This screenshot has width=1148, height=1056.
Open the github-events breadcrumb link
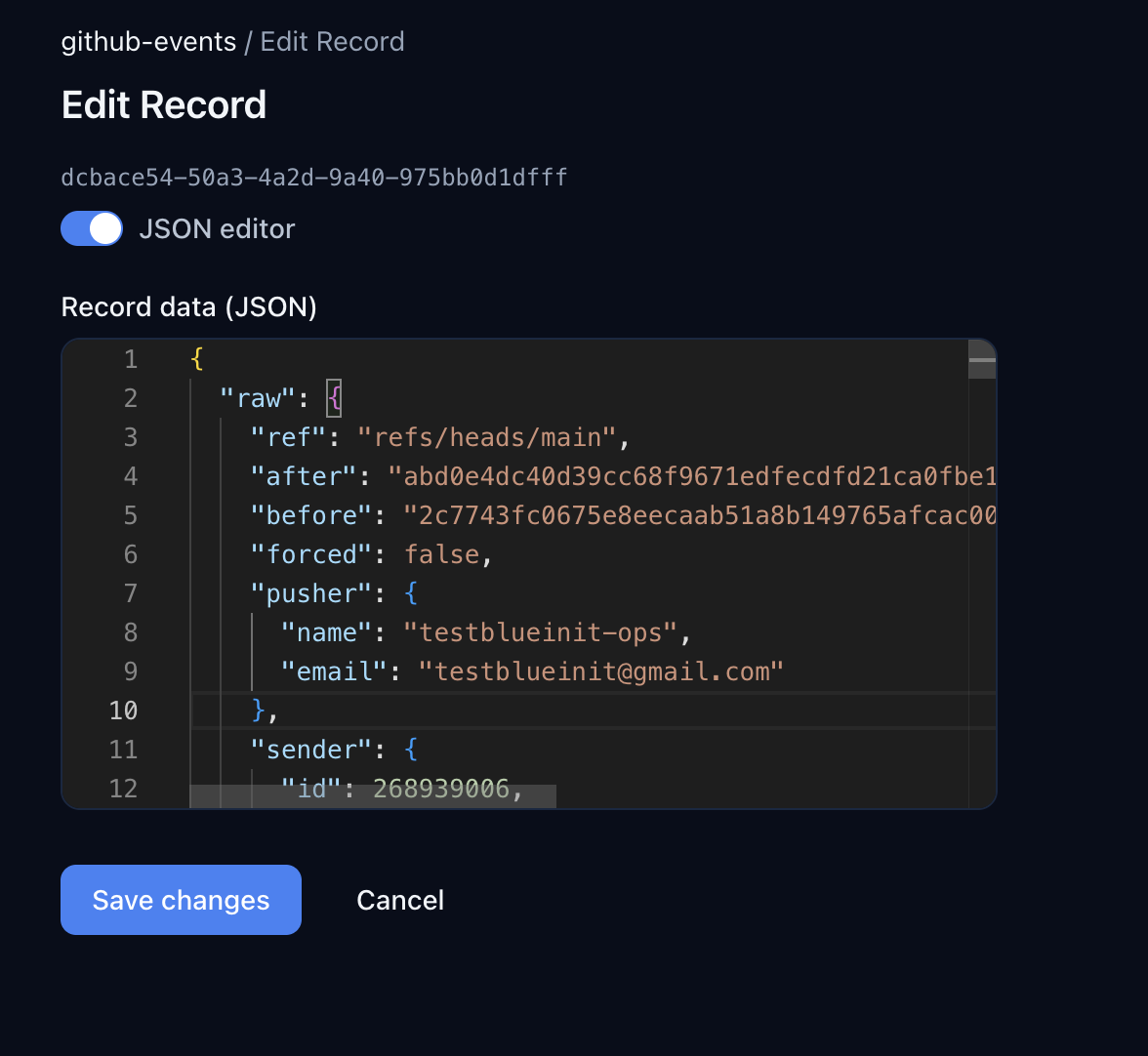tap(148, 41)
